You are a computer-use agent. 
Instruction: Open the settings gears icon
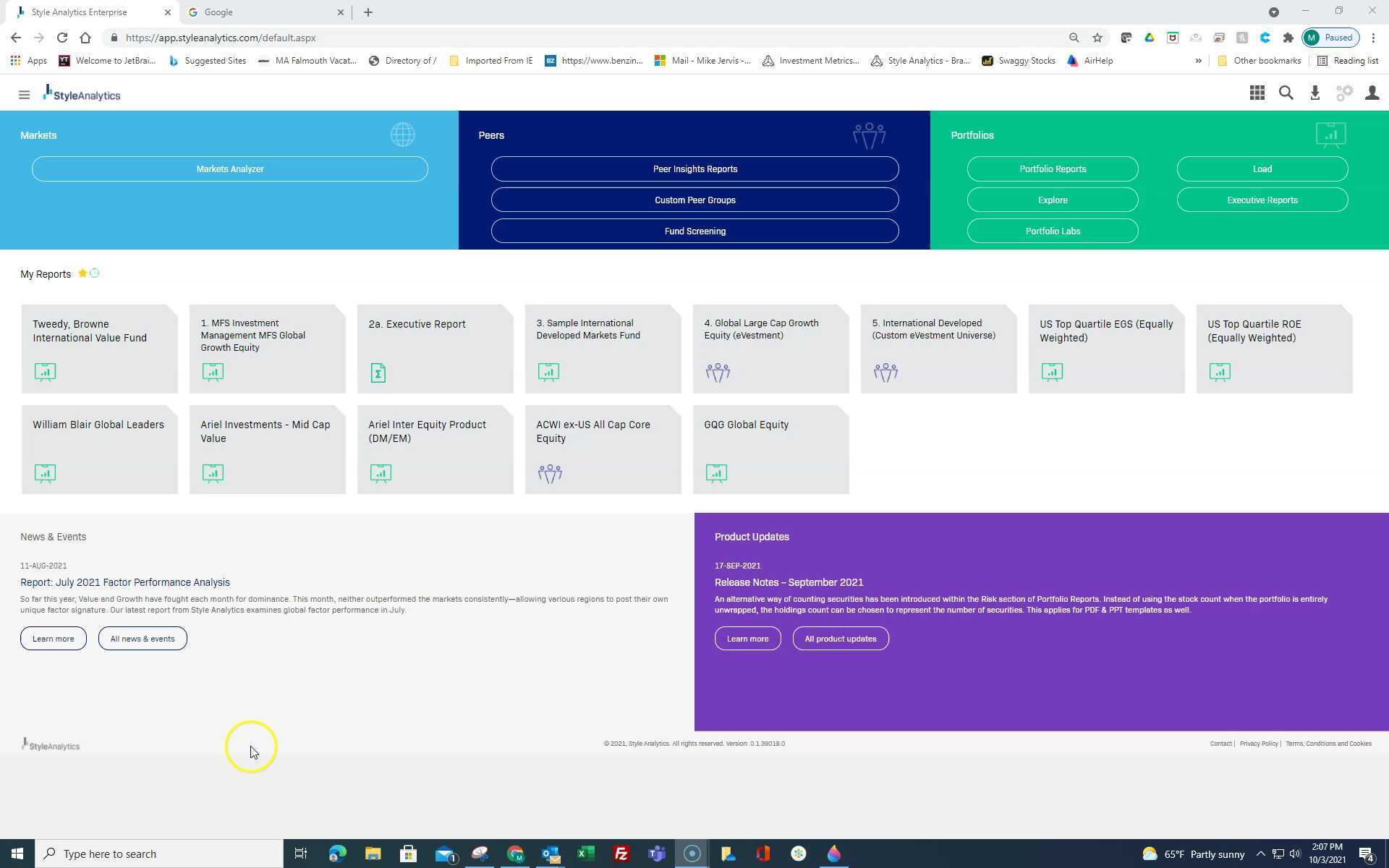tap(1343, 93)
